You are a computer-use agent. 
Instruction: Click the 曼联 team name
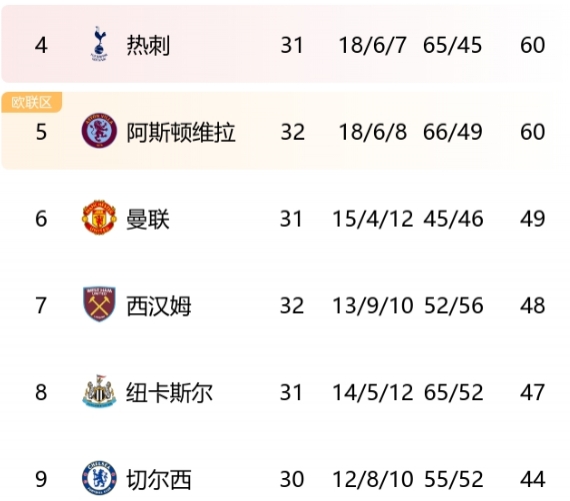148,219
